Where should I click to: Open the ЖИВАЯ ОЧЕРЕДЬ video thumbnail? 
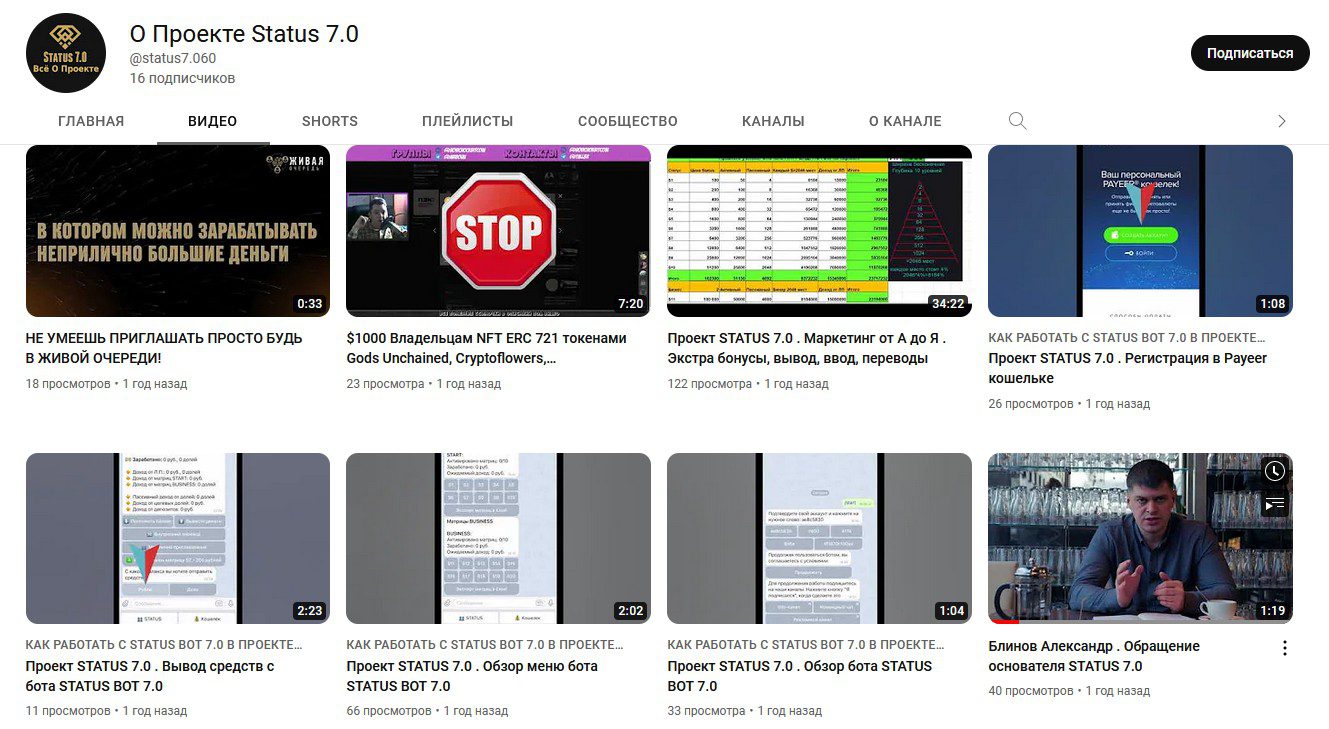coord(178,231)
